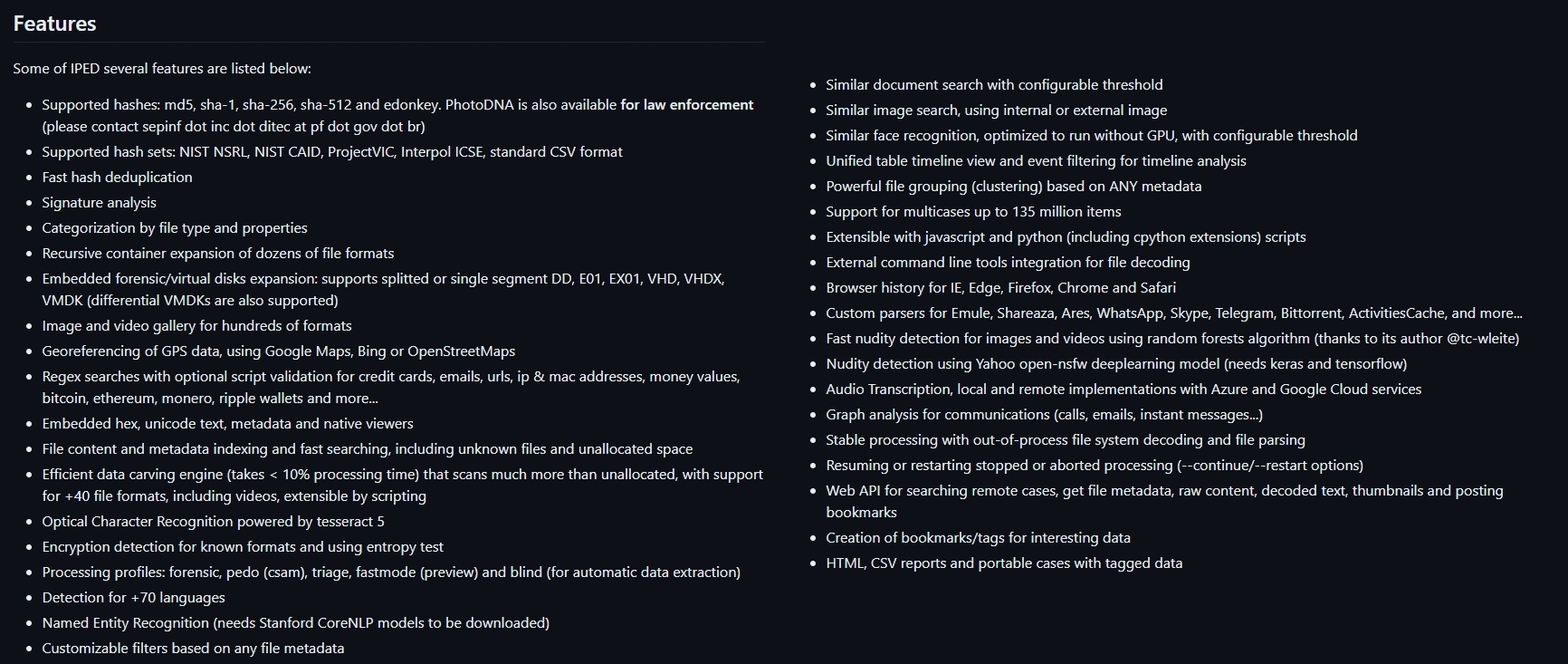This screenshot has height=664, width=1568.
Task: Click "Customizable filters based on any file metadata"
Action: [193, 649]
